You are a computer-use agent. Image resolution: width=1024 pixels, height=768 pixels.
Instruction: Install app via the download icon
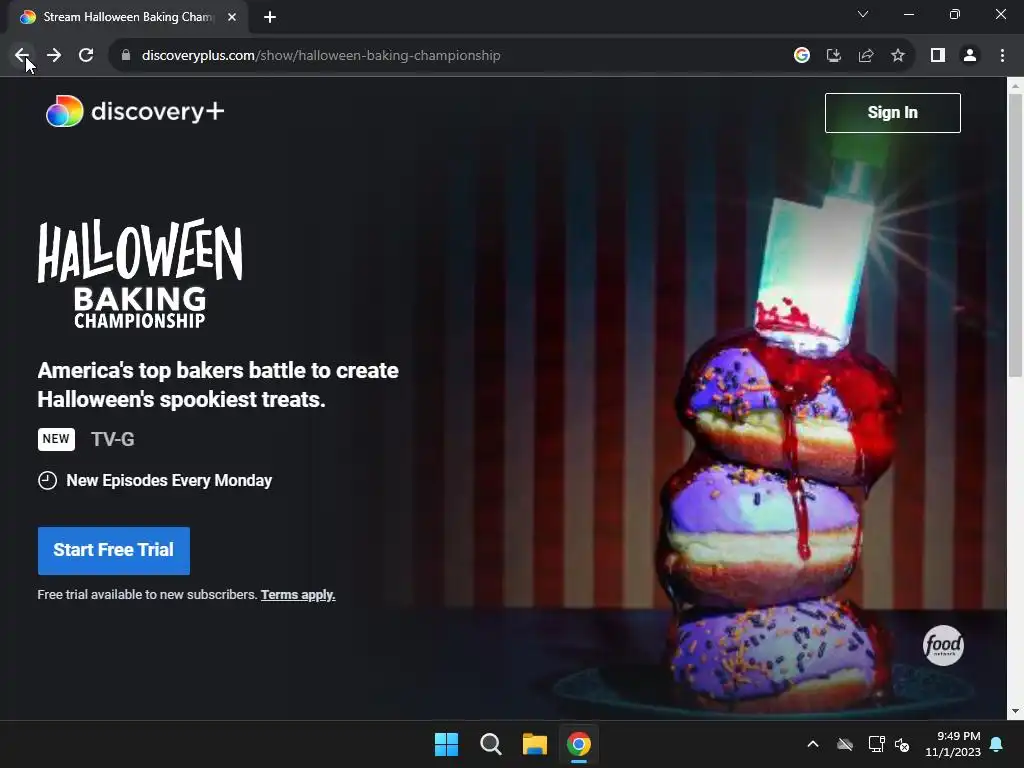pyautogui.click(x=833, y=56)
